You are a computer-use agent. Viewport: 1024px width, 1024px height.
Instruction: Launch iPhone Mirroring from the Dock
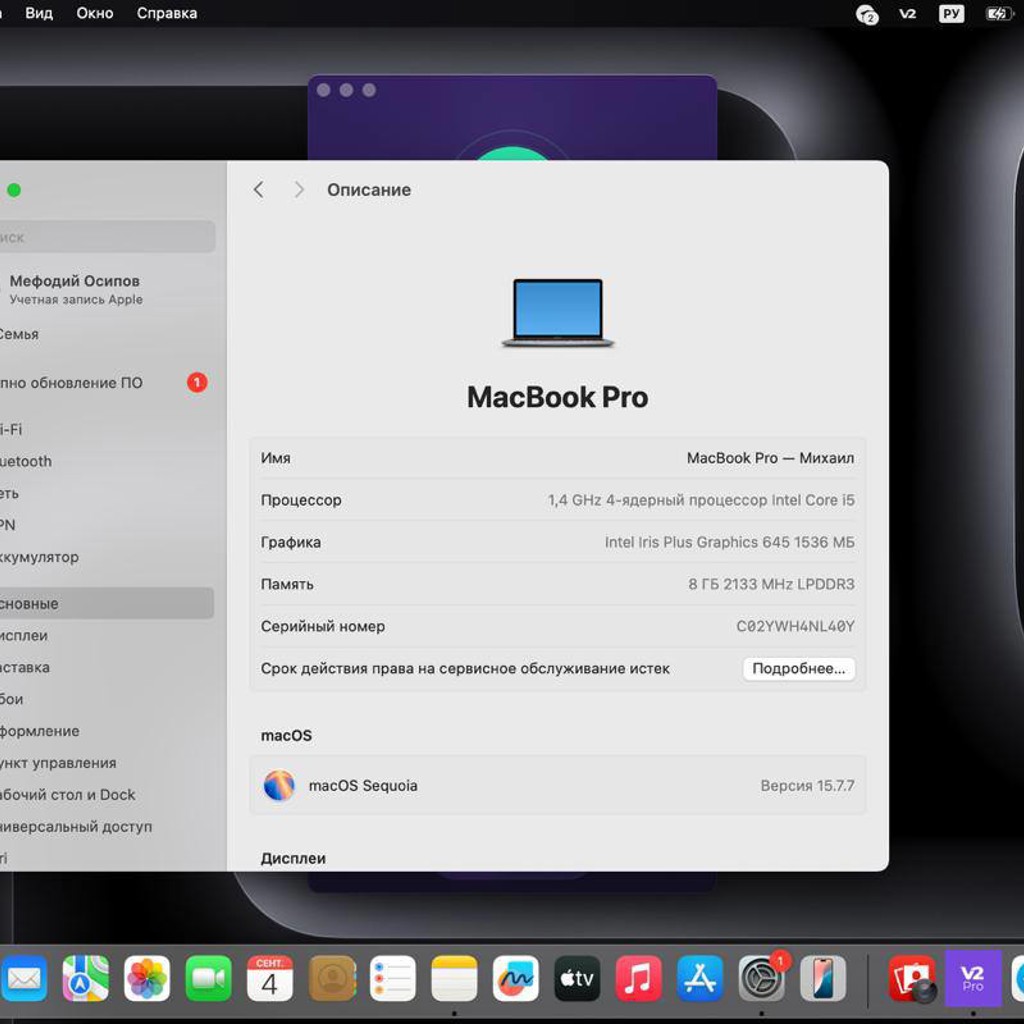click(x=823, y=978)
